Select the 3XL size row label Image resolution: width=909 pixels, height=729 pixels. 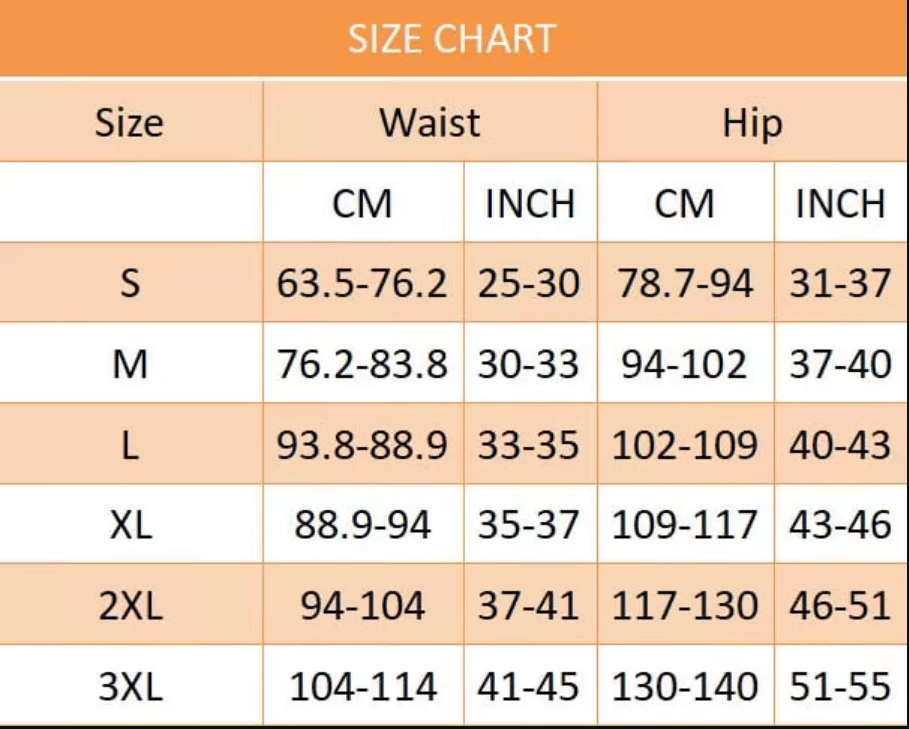click(130, 687)
